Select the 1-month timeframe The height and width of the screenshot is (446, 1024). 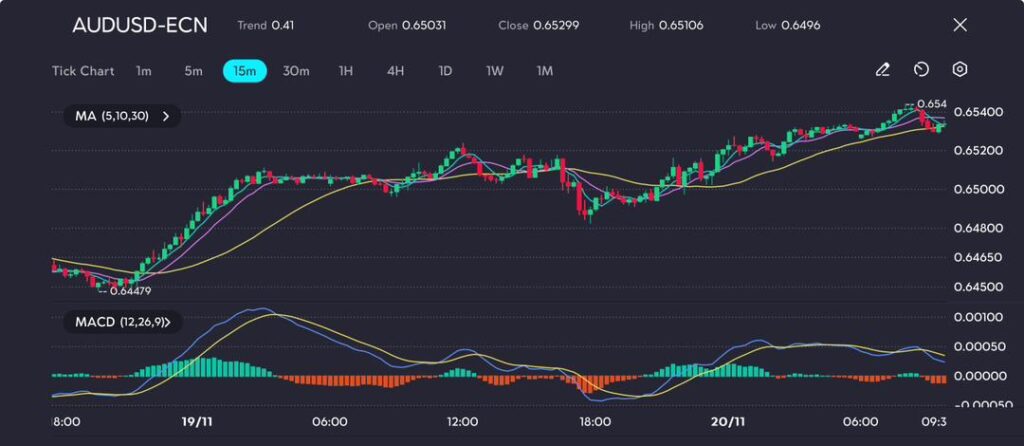point(544,71)
